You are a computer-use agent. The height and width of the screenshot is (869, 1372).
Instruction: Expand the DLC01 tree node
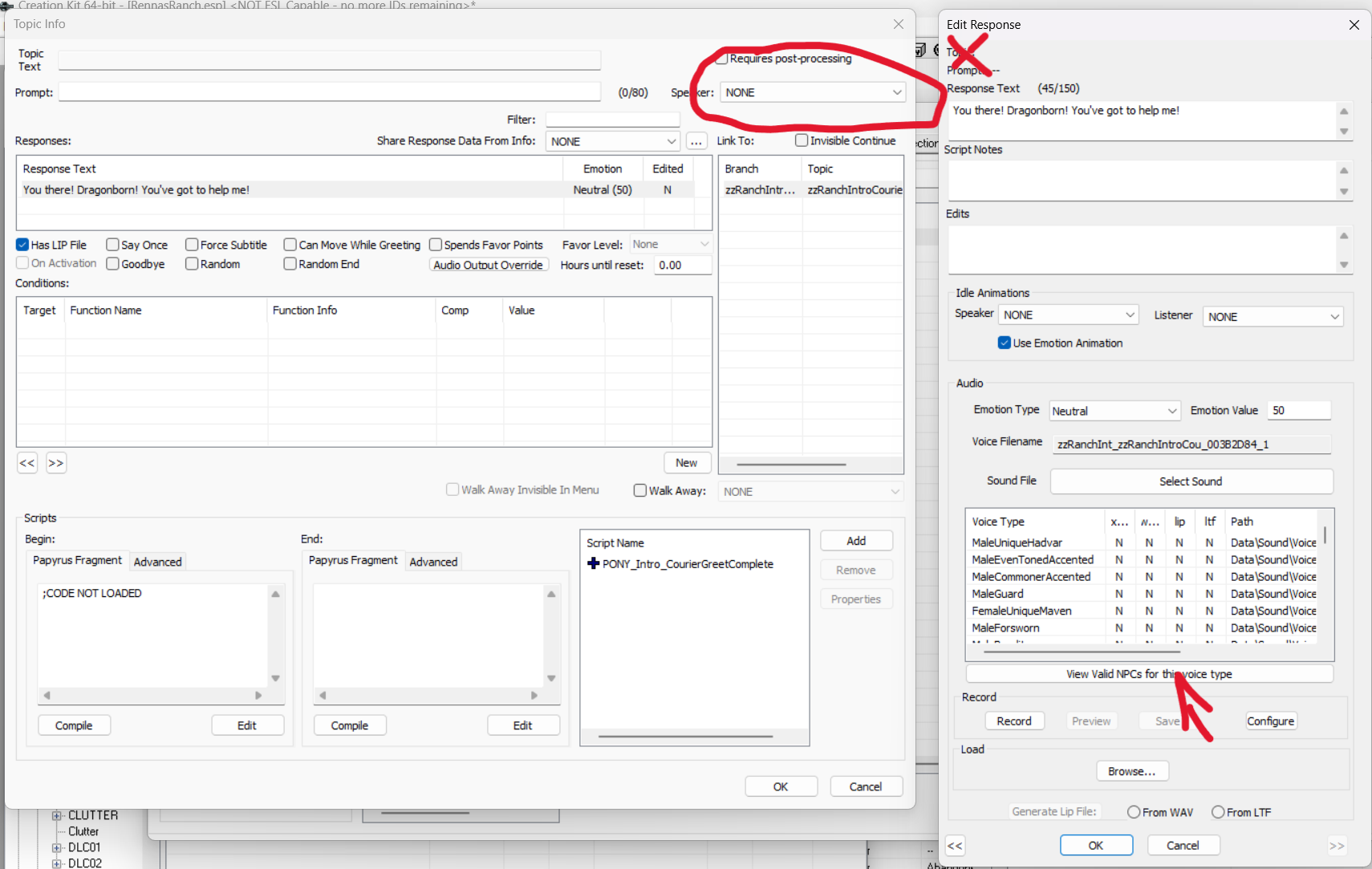[x=57, y=847]
